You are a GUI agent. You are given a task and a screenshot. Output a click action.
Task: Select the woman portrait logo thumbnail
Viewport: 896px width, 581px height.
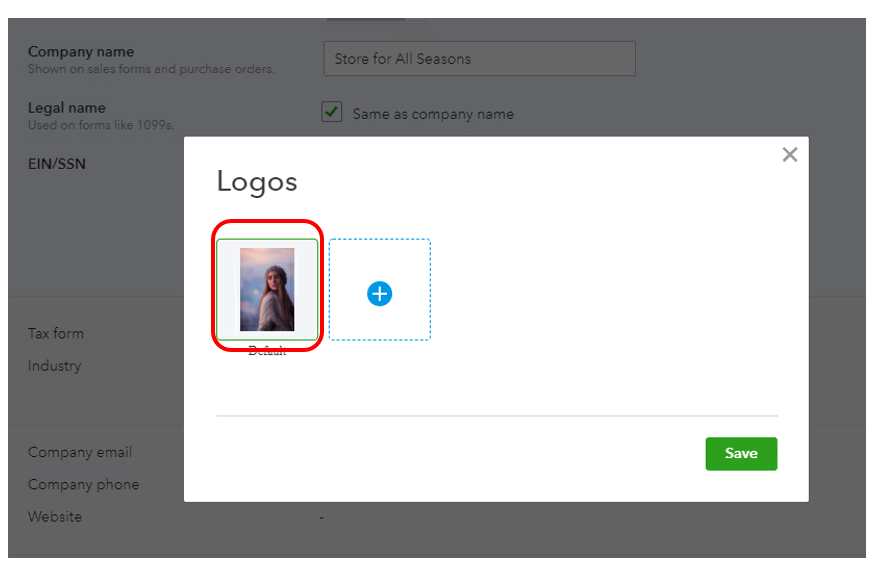pyautogui.click(x=267, y=289)
